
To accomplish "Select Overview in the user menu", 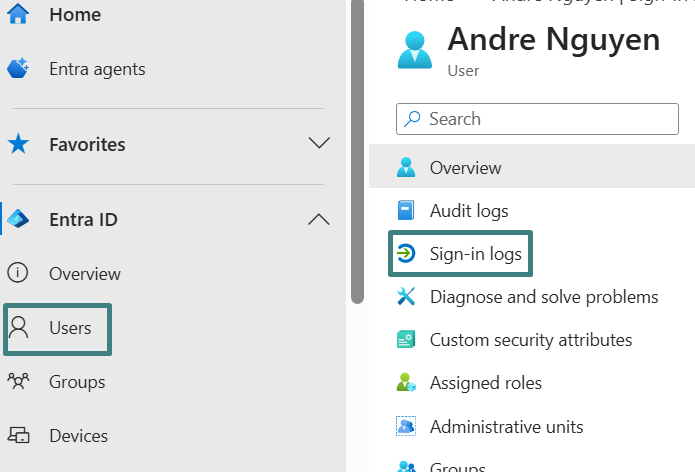I will point(465,168).
